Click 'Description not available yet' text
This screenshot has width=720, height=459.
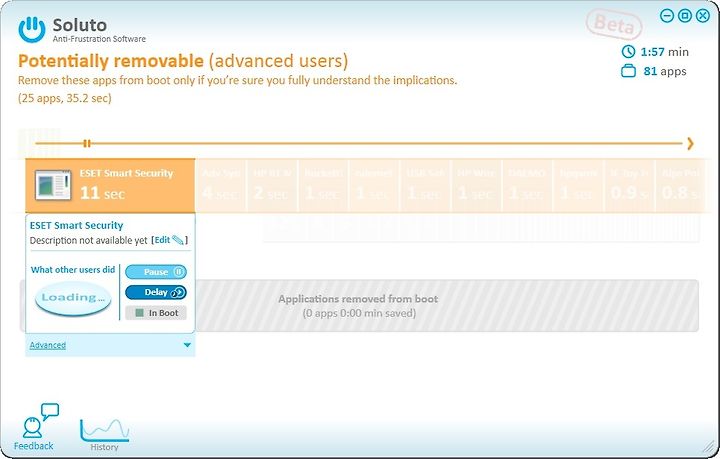click(x=89, y=241)
